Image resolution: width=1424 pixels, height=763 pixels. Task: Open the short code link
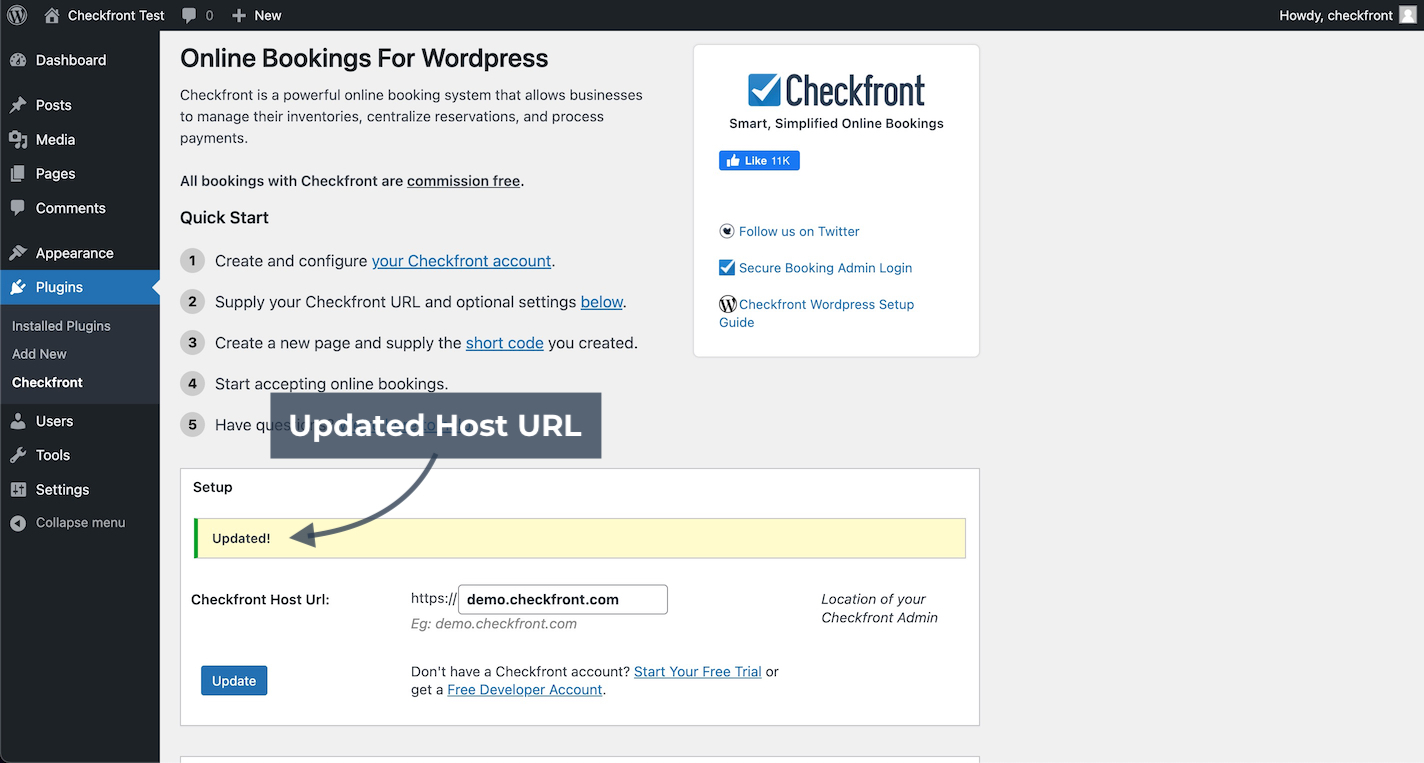tap(505, 343)
